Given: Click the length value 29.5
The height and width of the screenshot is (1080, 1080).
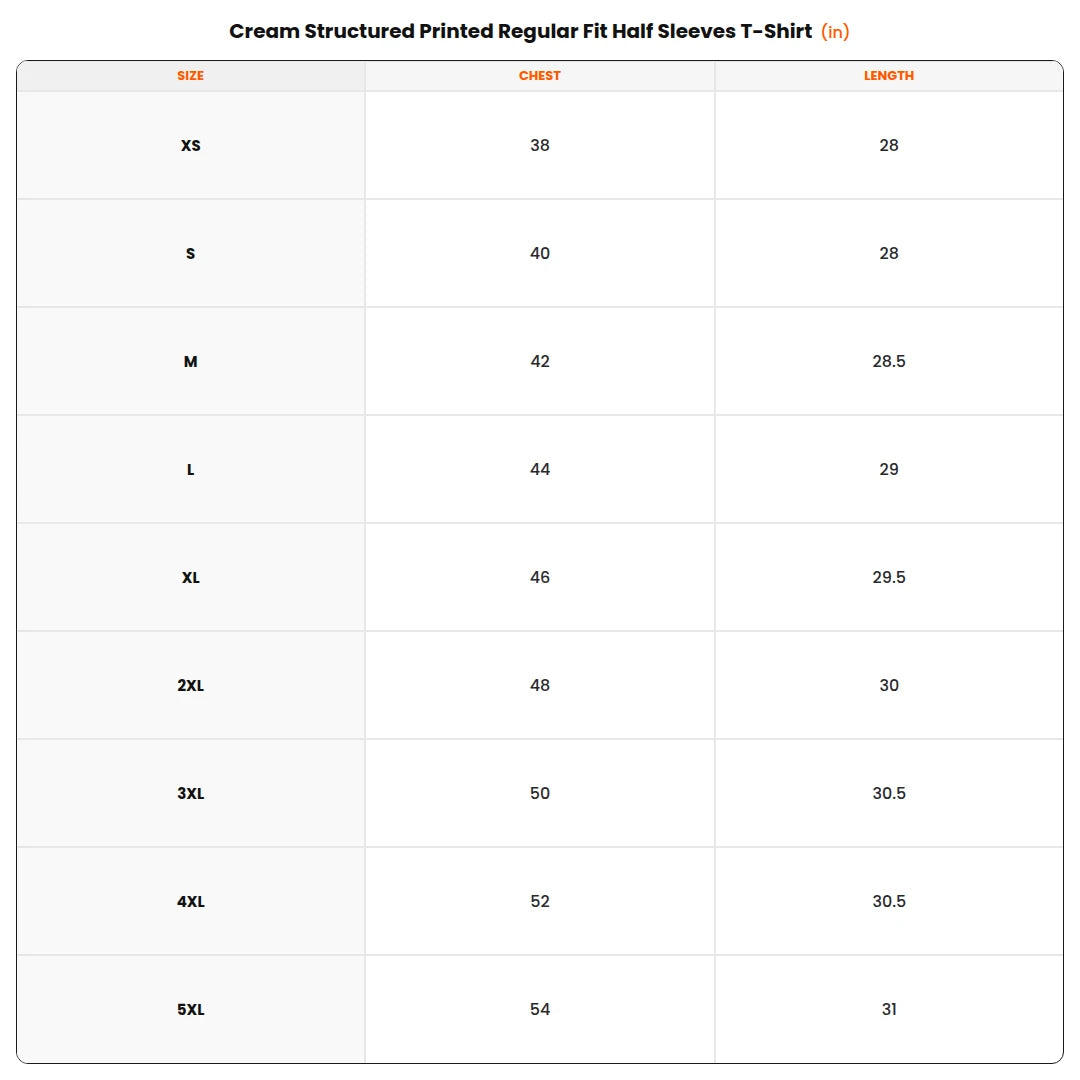Looking at the screenshot, I should 889,577.
